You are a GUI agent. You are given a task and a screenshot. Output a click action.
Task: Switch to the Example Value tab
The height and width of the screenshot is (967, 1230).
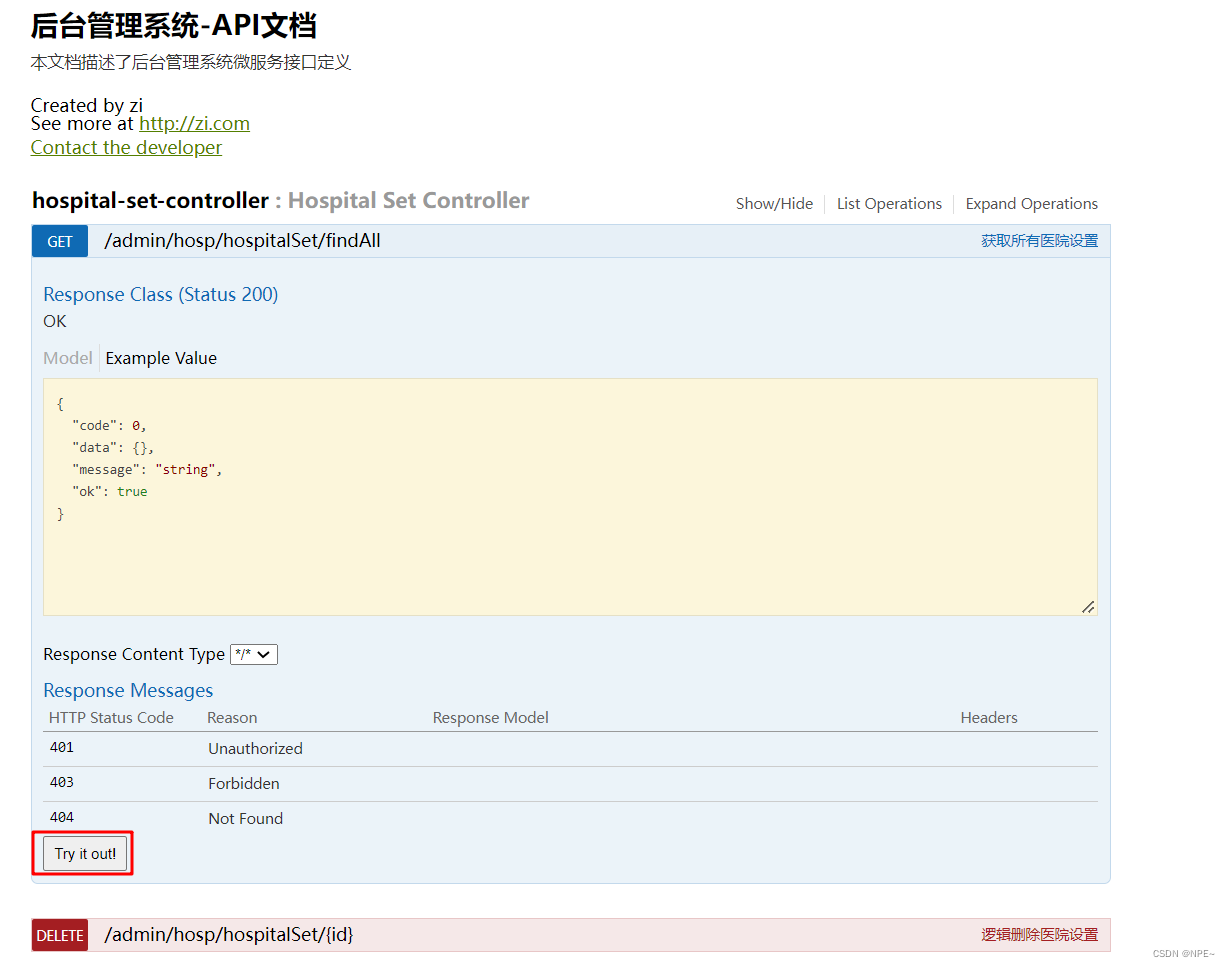coord(161,358)
